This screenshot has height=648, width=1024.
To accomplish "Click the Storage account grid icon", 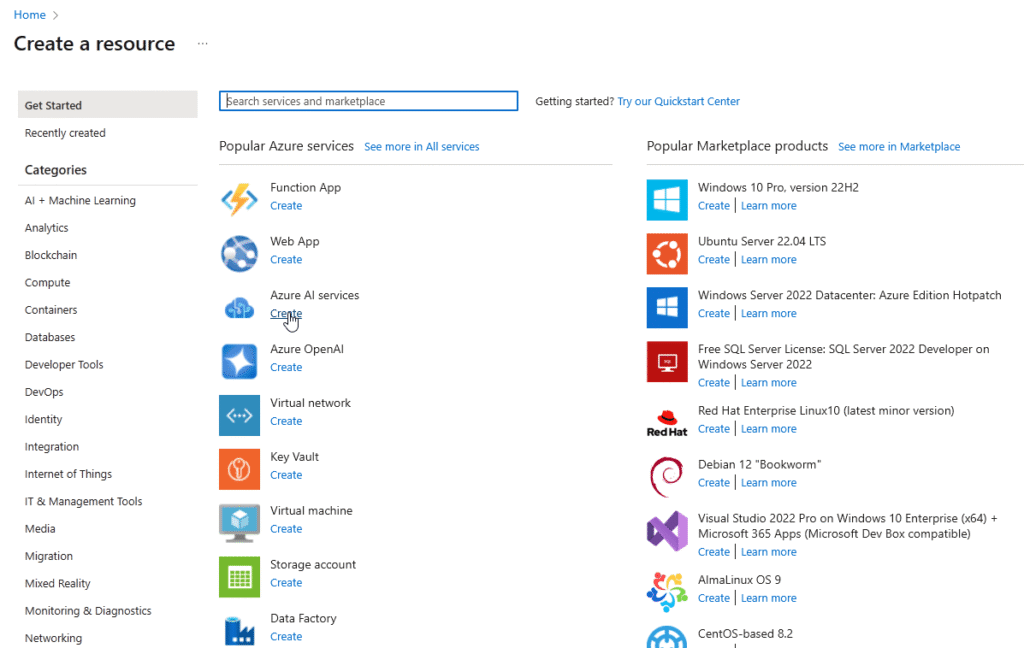I will pos(239,577).
